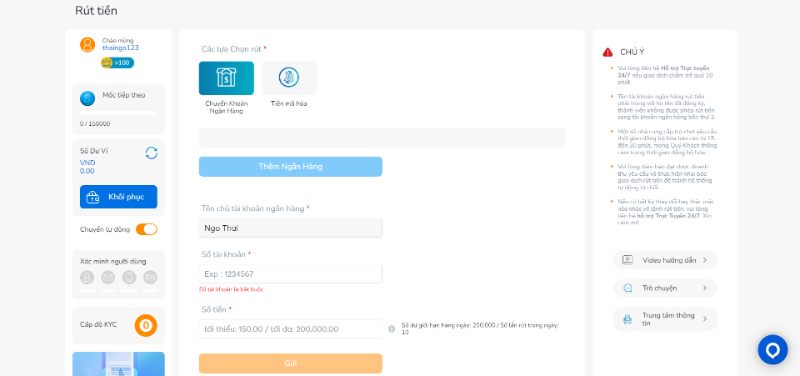Expand the Video hướng dẫn chevron arrow
Viewport: 800px width, 376px height.
coord(705,260)
